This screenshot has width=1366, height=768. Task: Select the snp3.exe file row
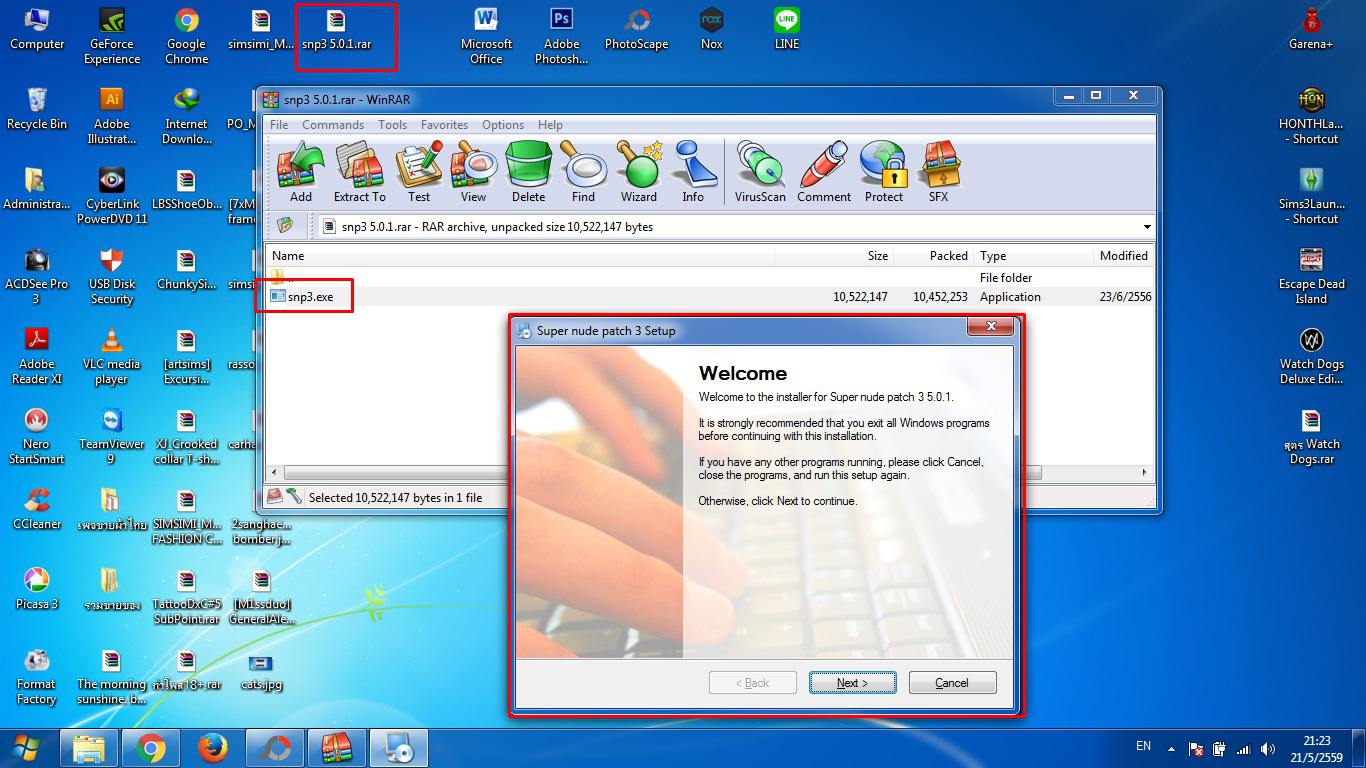710,297
